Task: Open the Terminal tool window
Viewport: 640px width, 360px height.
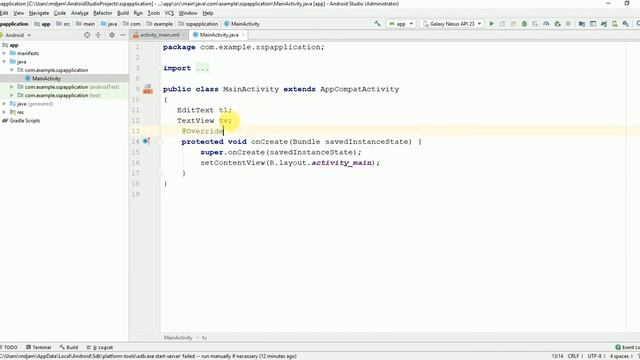Action: 39,347
